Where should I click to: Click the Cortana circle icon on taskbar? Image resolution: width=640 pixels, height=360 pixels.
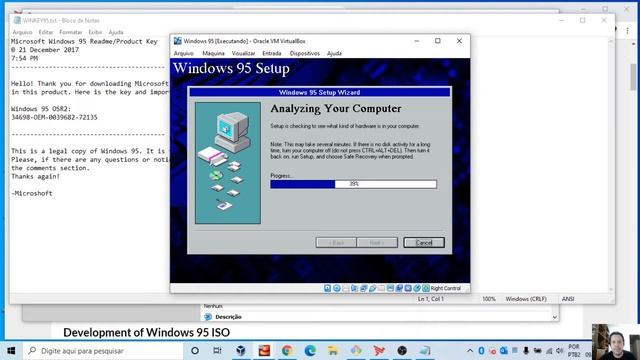[195, 351]
